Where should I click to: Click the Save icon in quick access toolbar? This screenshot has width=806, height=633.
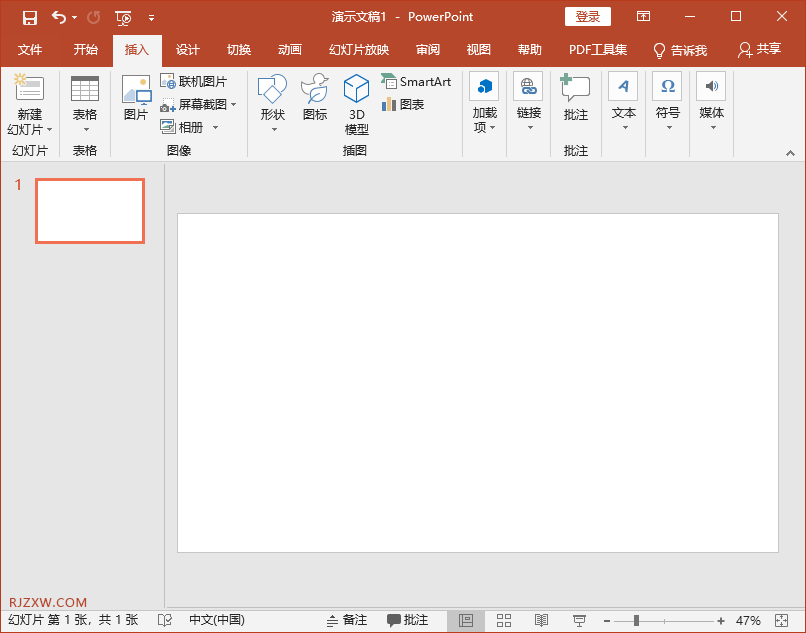30,17
